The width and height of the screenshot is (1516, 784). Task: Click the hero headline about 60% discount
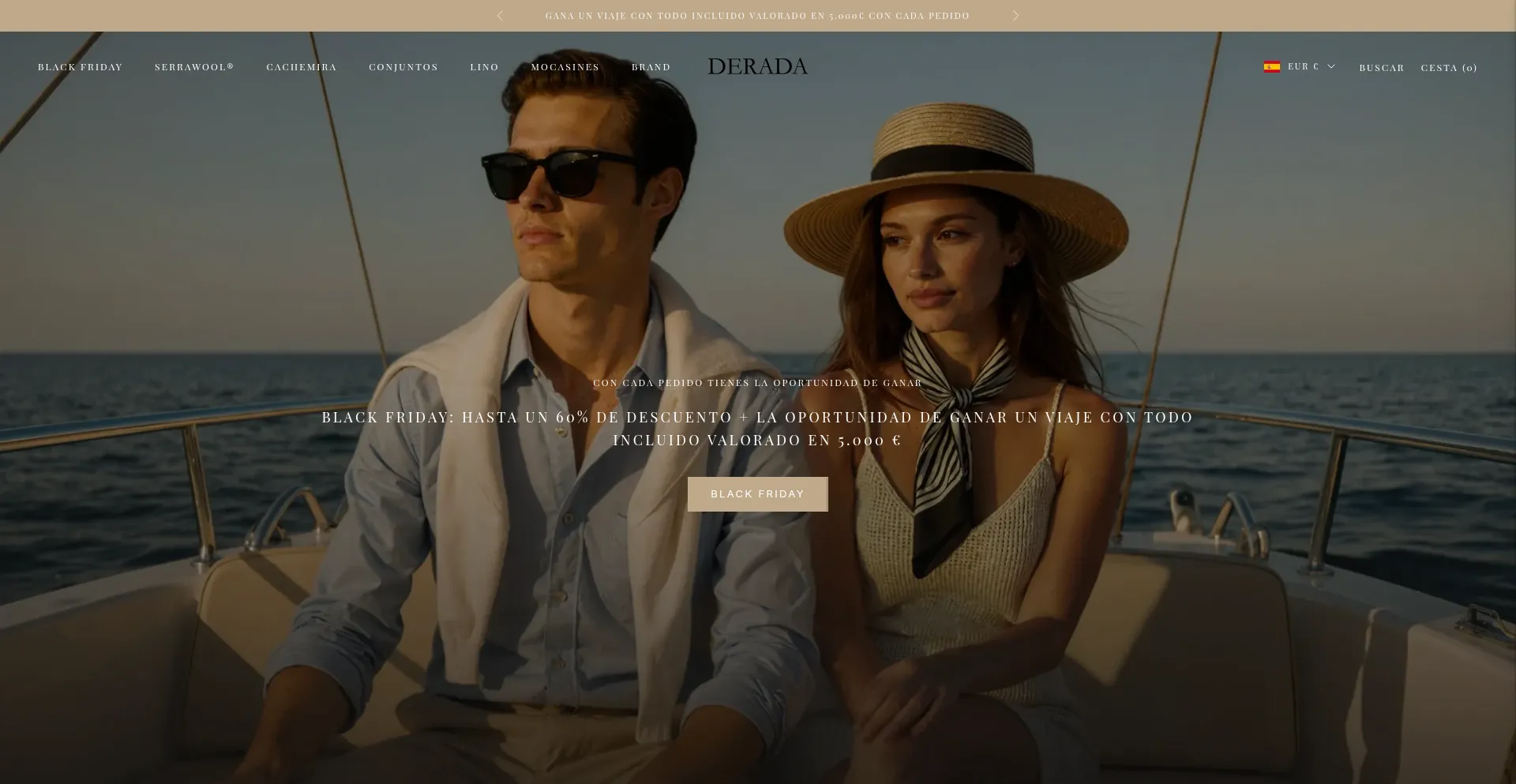757,429
